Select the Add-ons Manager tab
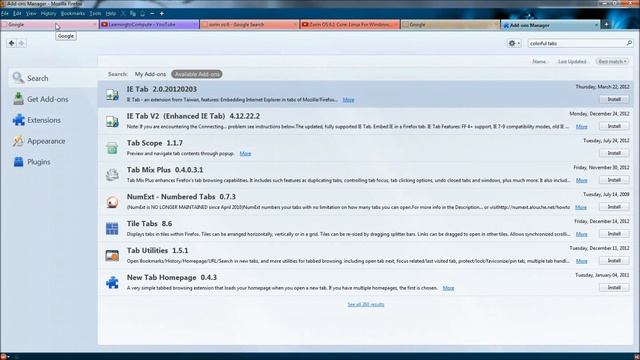 (551, 25)
